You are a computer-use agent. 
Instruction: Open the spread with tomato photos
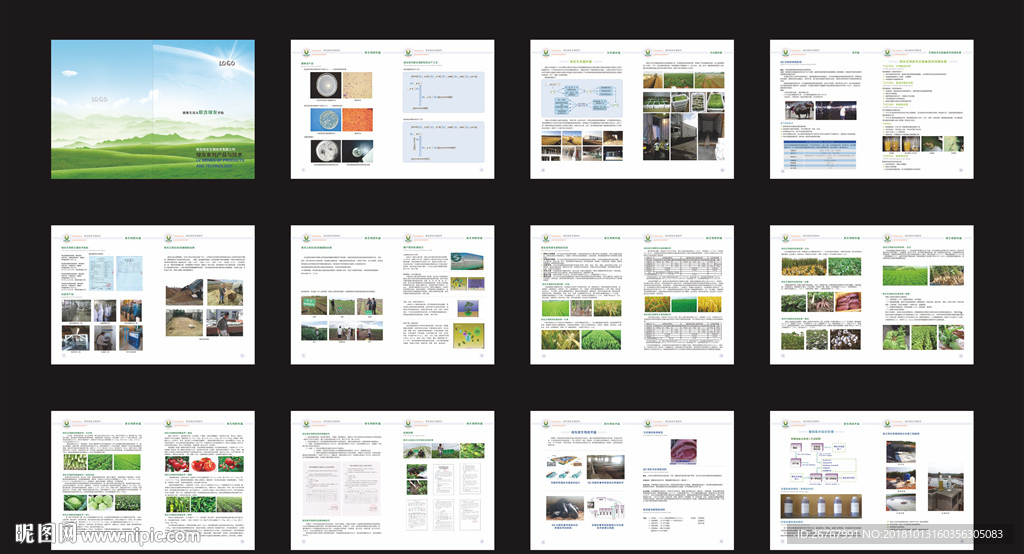[x=153, y=480]
